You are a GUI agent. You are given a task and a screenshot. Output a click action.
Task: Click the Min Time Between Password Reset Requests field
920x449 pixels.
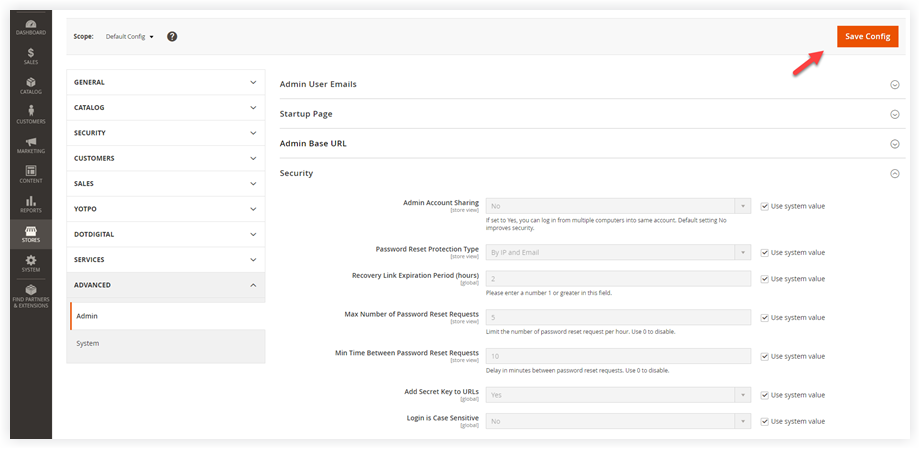pyautogui.click(x=618, y=356)
